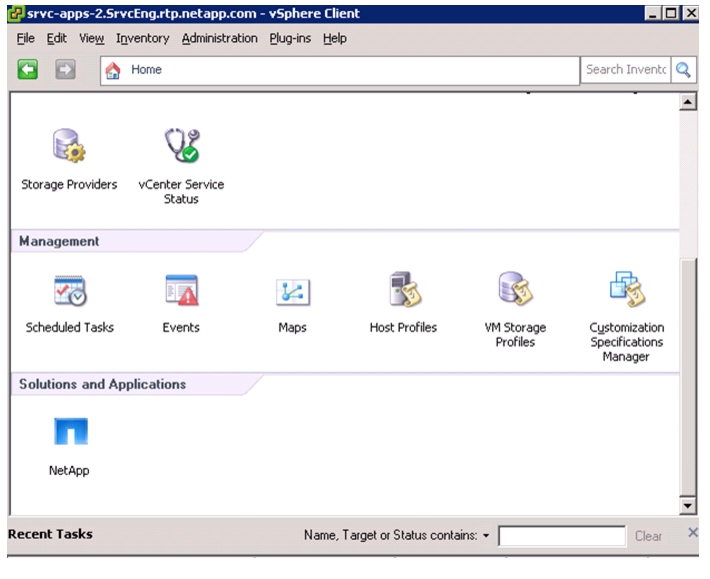710x579 pixels.
Task: Maximize the vSphere Client window
Action: click(672, 14)
